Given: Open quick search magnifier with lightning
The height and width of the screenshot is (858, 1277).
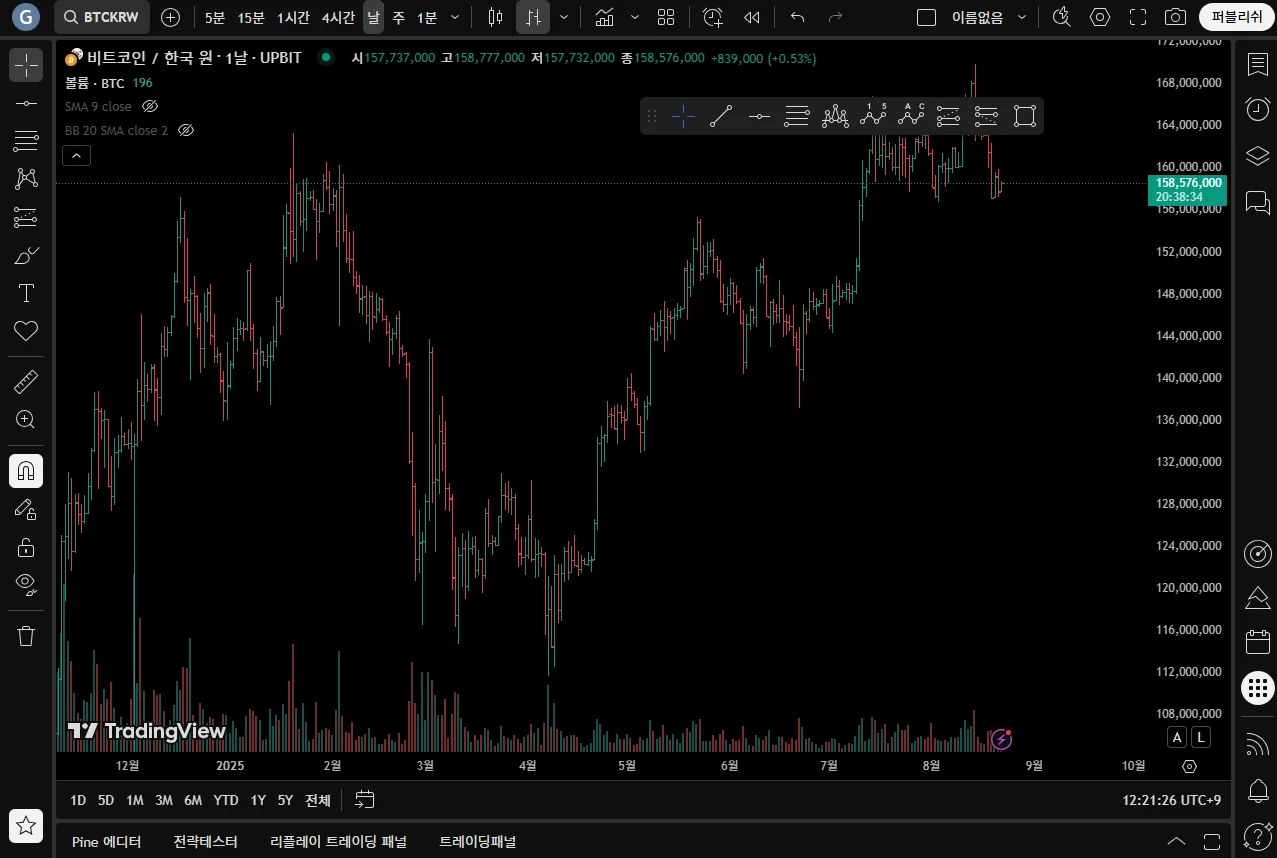Looking at the screenshot, I should click(1062, 17).
